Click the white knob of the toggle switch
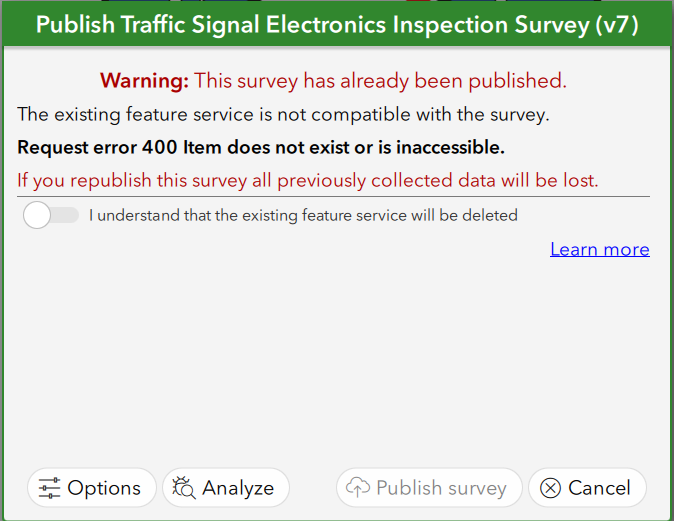 pos(37,215)
